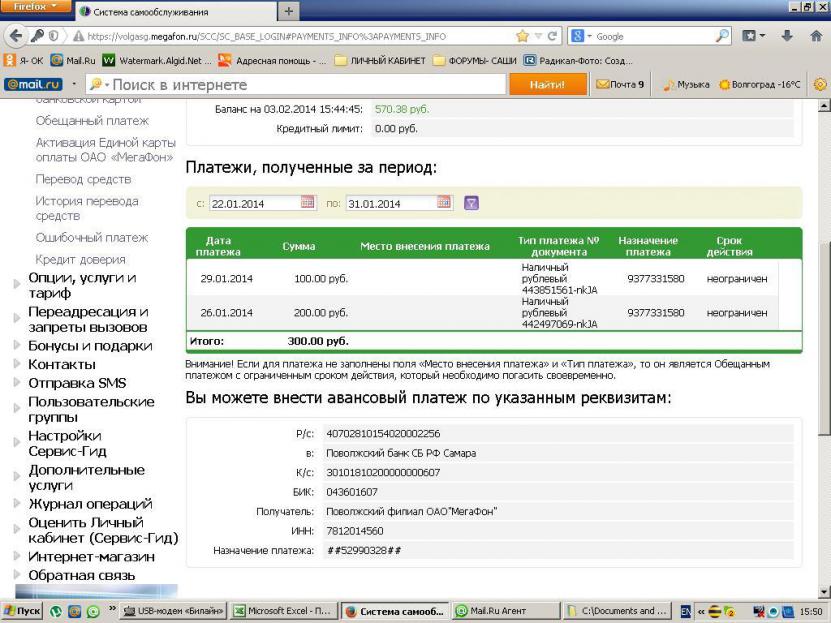Open the История перевода средств link

tap(87, 208)
